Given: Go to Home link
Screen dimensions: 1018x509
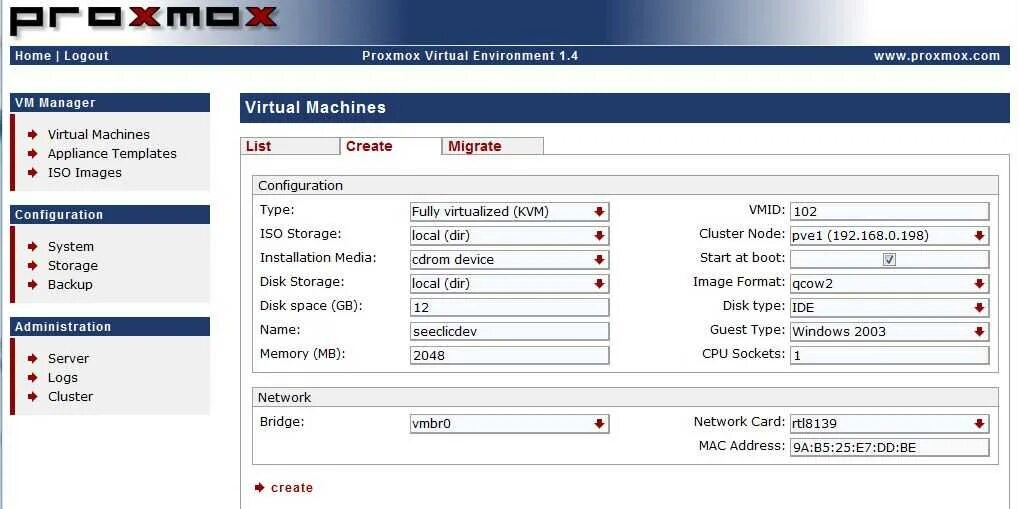Looking at the screenshot, I should click(33, 56).
